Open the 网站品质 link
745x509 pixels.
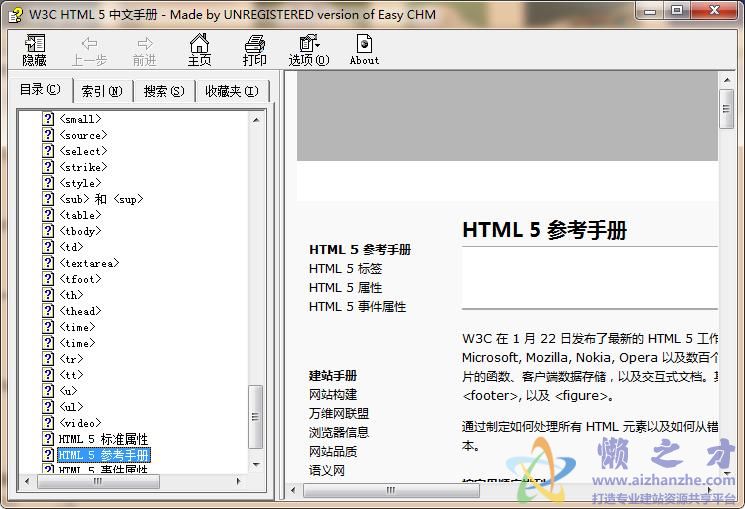333,451
